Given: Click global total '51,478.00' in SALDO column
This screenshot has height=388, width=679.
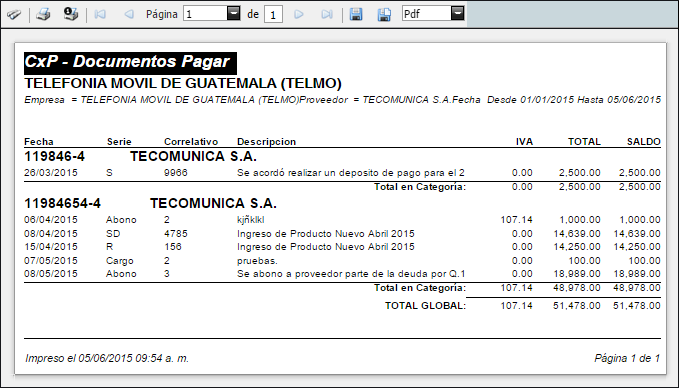Looking at the screenshot, I should coord(637,305).
